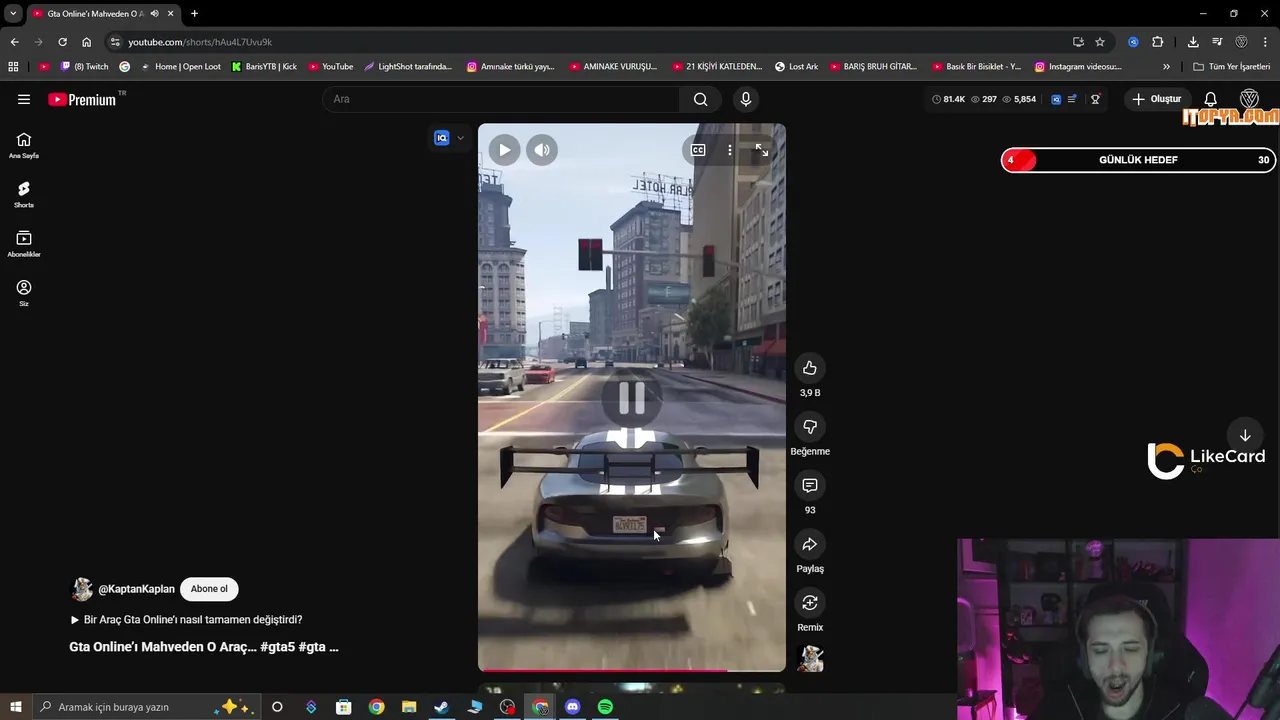Viewport: 1280px width, 720px height.
Task: Start voice search with the microphone
Action: tap(745, 99)
